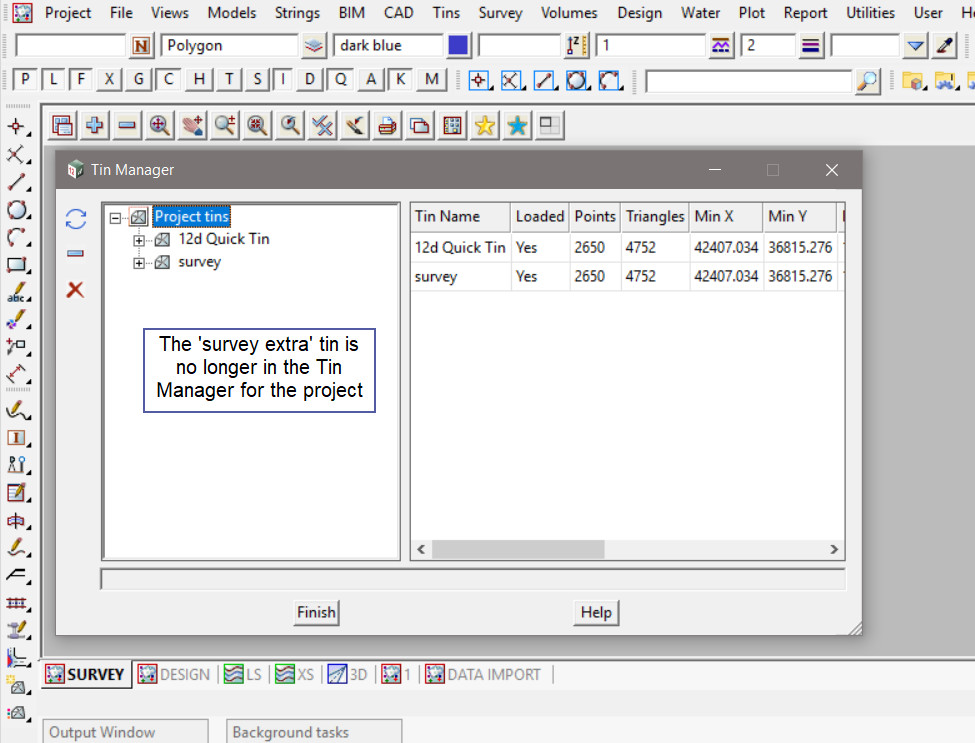The height and width of the screenshot is (743, 975).
Task: Click the Tin Name column header
Action: [x=460, y=216]
